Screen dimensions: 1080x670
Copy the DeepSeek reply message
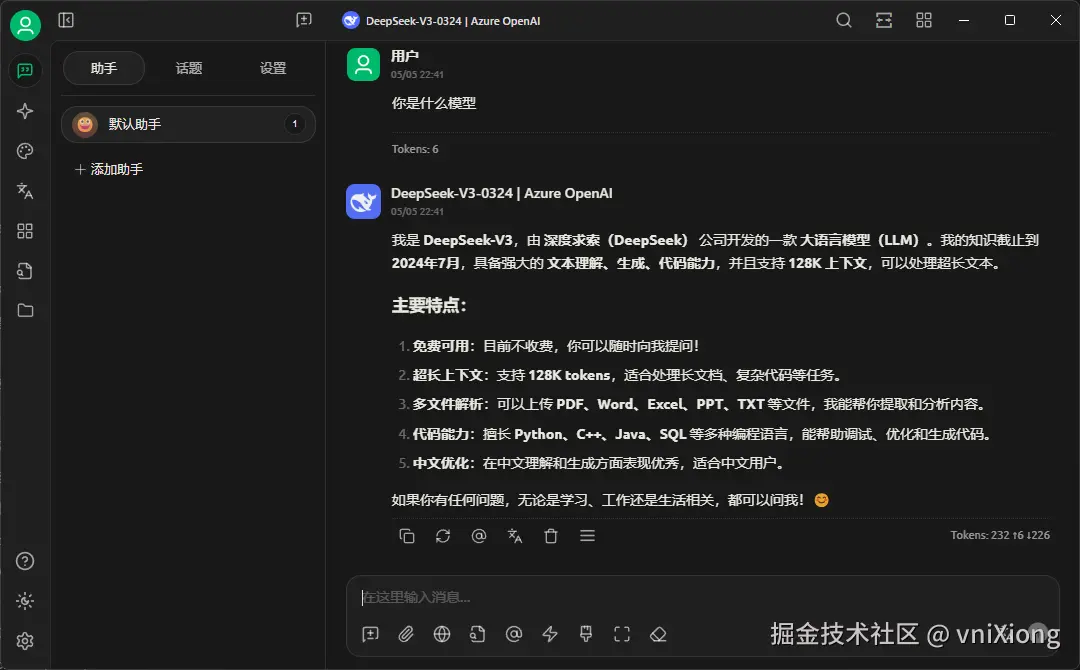coord(407,536)
